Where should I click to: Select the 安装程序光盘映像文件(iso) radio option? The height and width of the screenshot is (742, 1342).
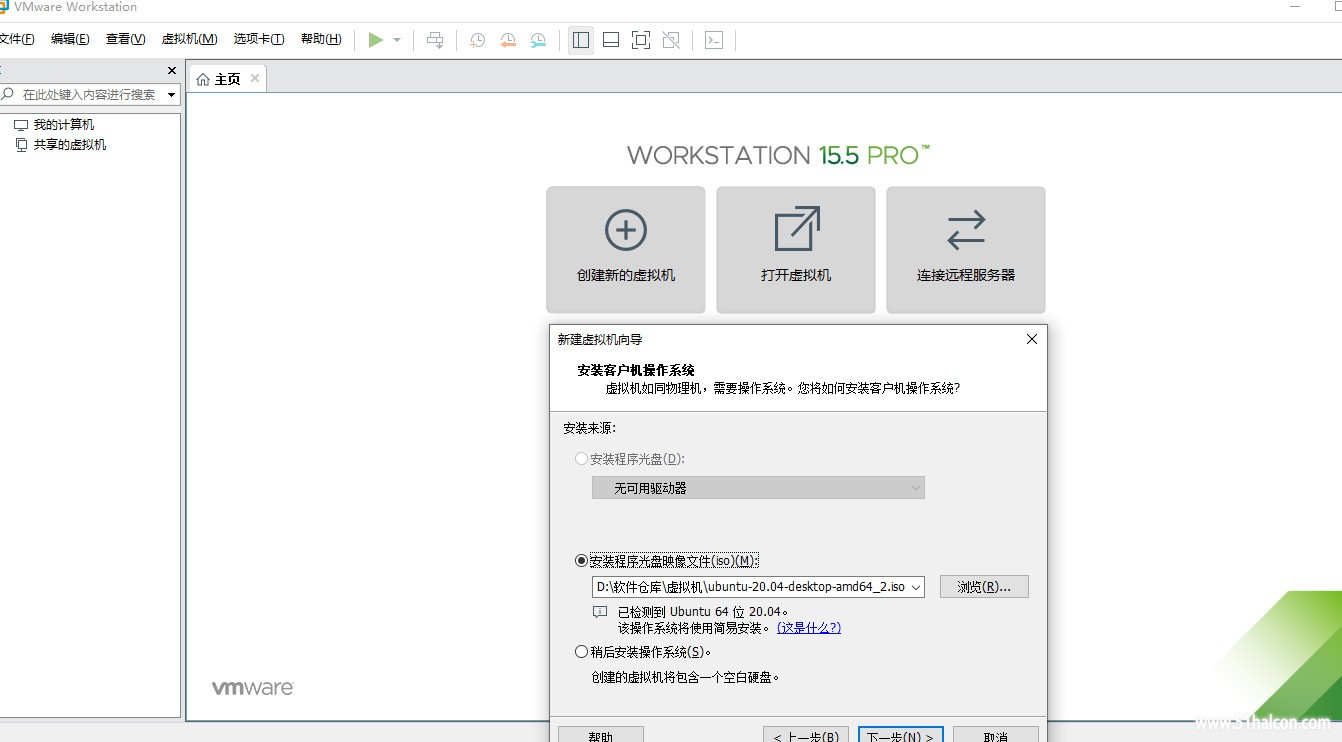[582, 561]
